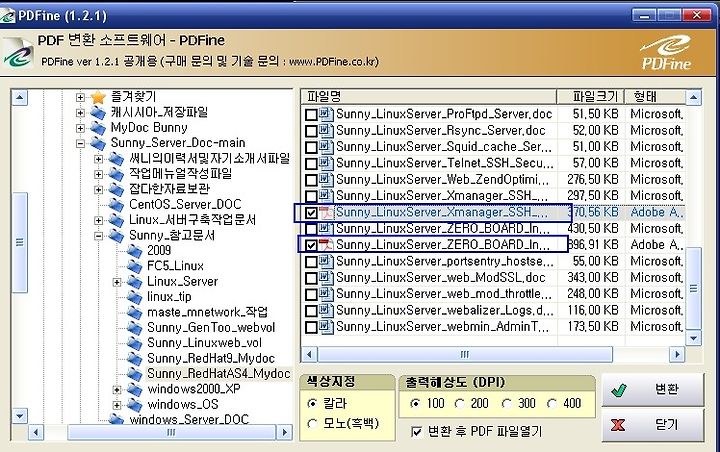Click the Word icon of webmin_AdminT file

tap(326, 327)
